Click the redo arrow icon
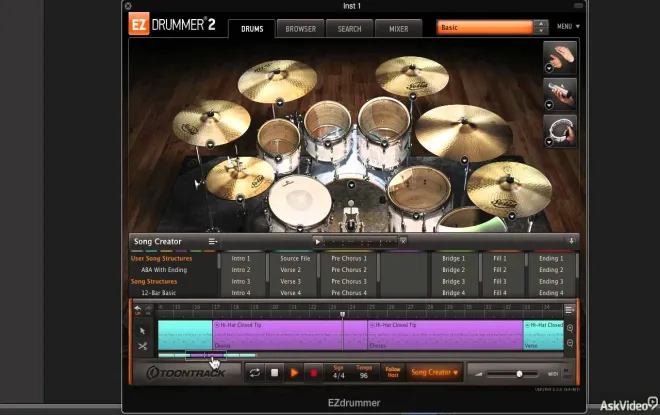660x415 pixels. (148, 310)
